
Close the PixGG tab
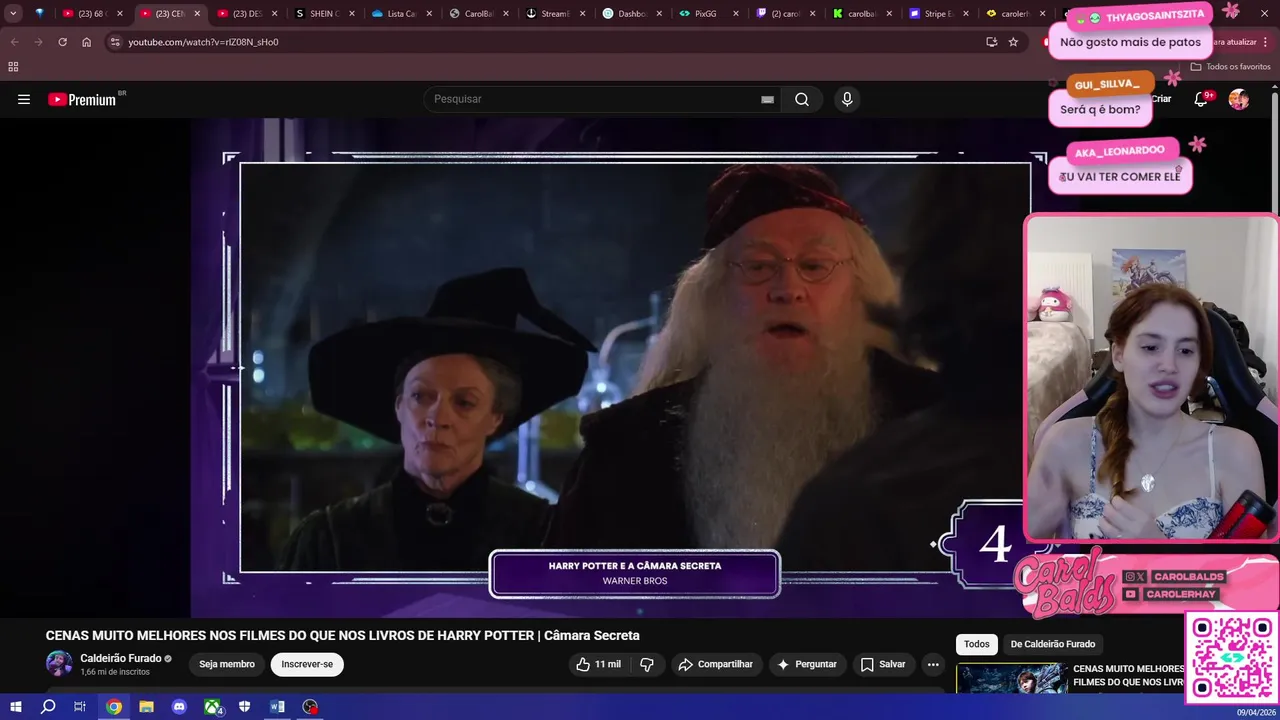(736, 14)
